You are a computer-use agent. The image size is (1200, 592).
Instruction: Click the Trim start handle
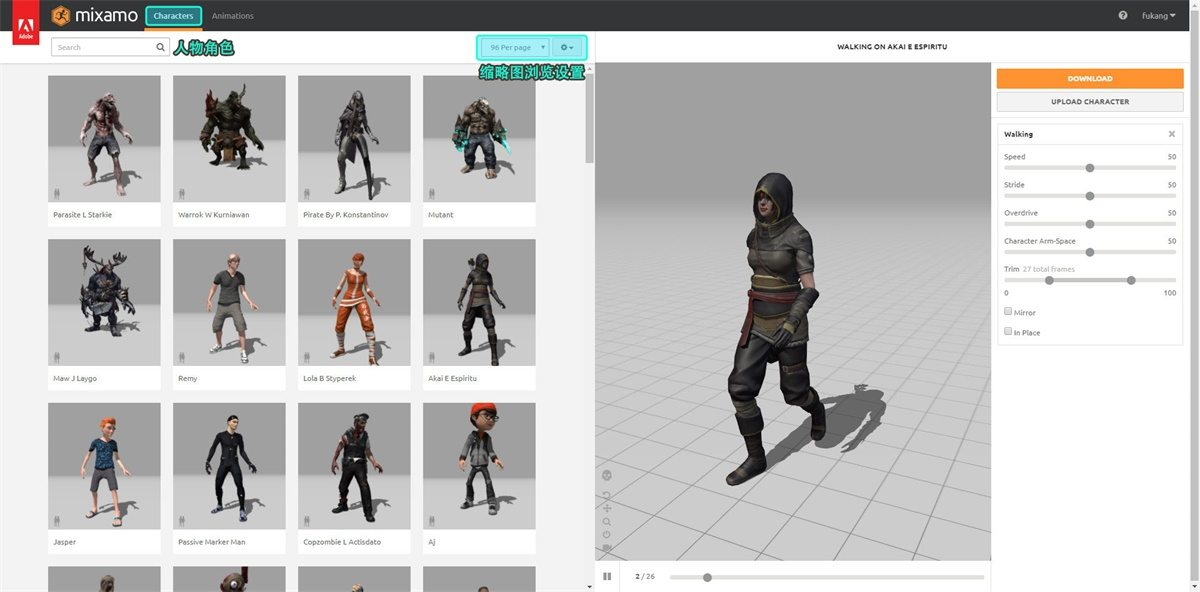pos(1049,280)
